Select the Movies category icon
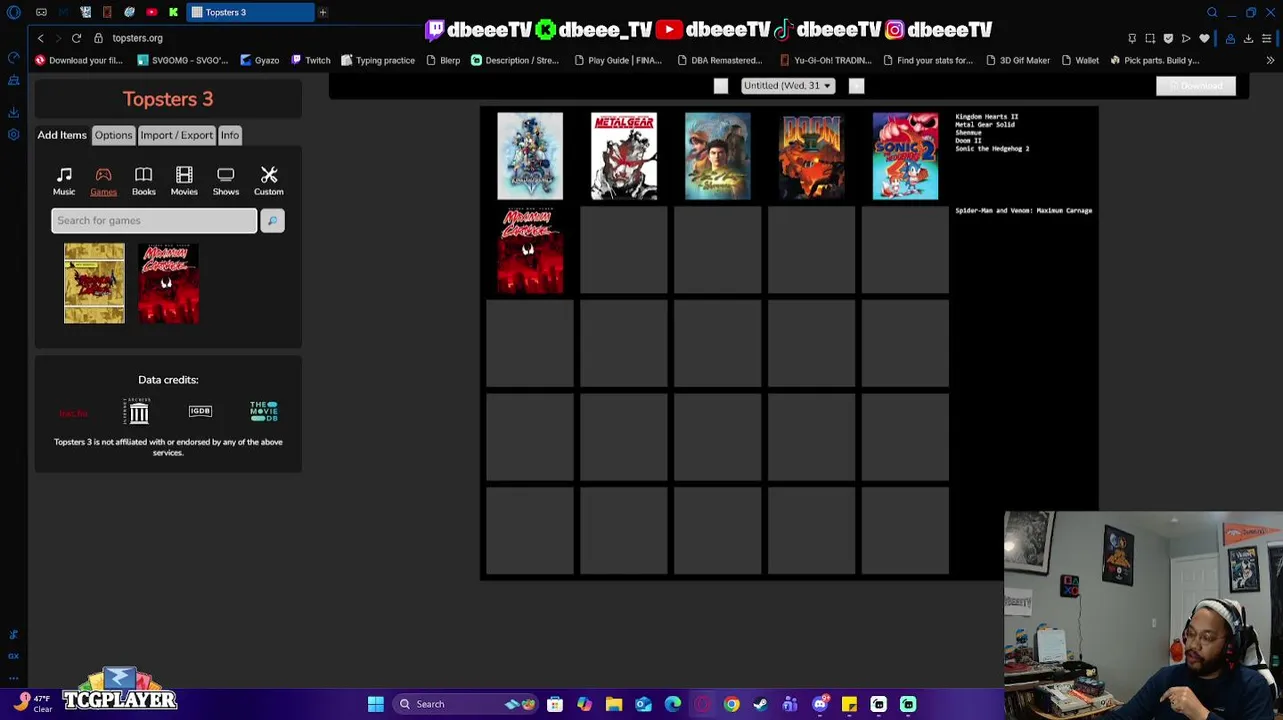1283x720 pixels. (x=184, y=181)
